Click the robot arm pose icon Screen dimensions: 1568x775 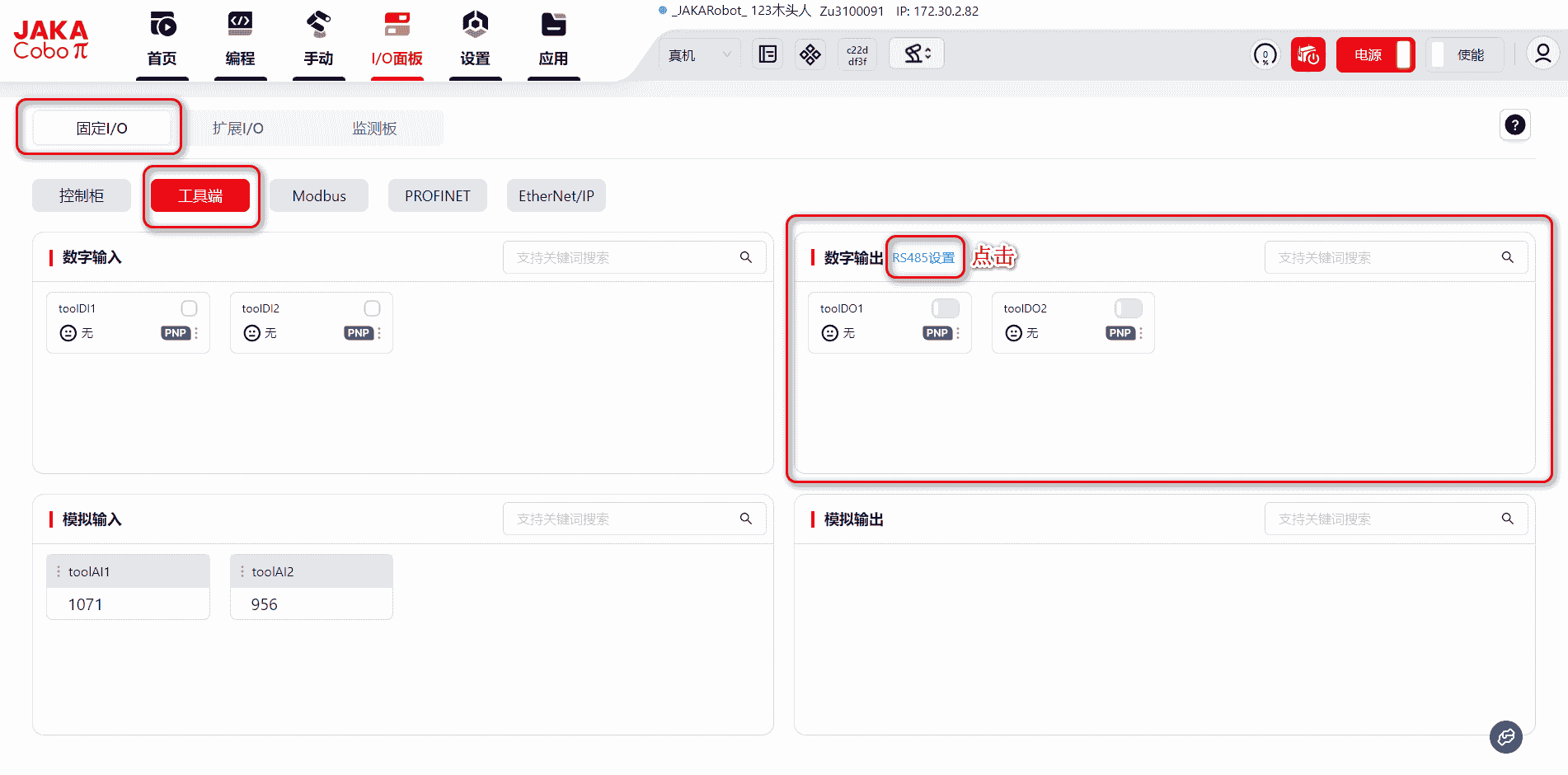pos(916,54)
